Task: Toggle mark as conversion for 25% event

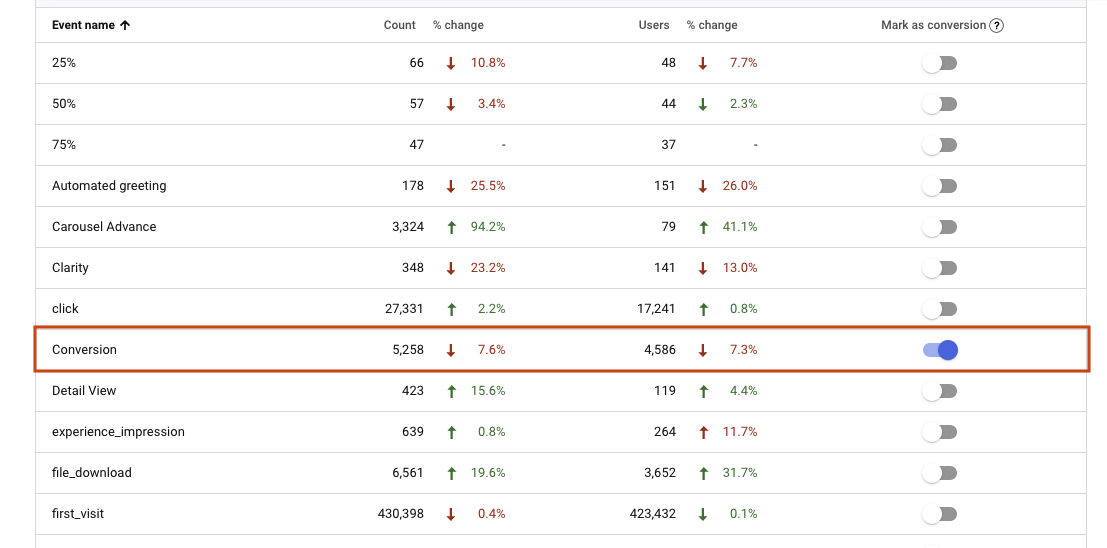Action: click(x=940, y=64)
